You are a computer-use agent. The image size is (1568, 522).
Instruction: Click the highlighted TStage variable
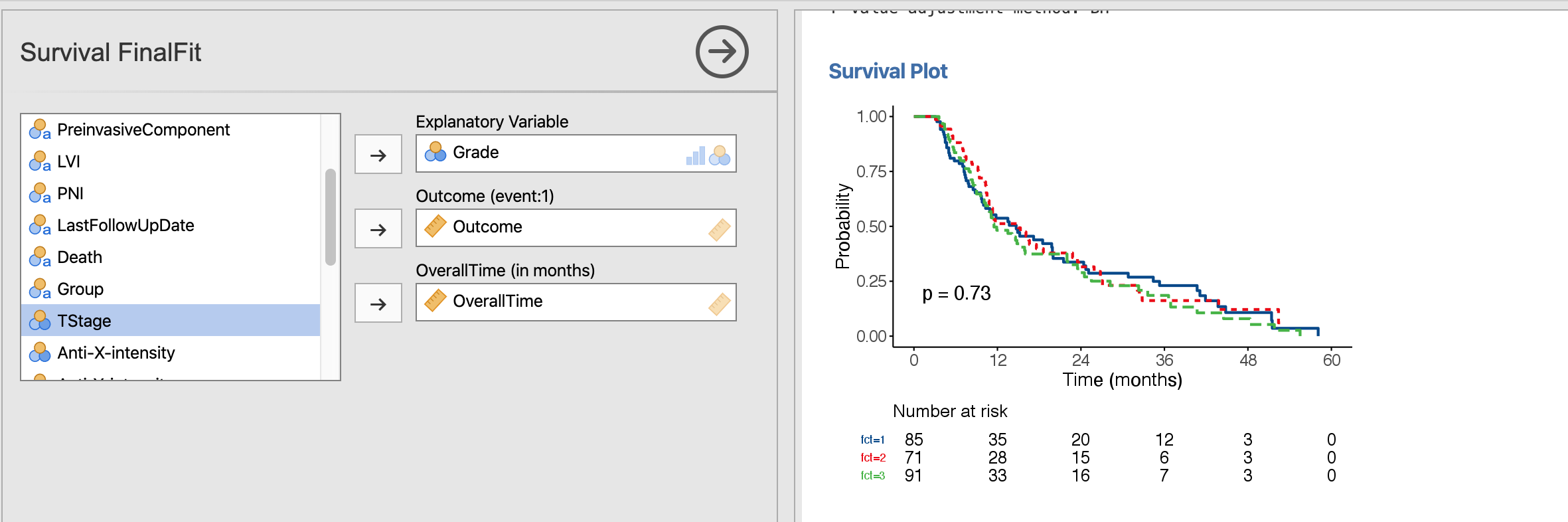click(x=84, y=321)
